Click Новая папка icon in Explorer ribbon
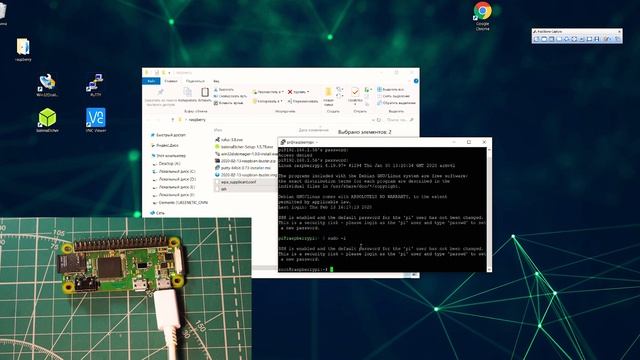This screenshot has height=360, width=640. pos(328,92)
